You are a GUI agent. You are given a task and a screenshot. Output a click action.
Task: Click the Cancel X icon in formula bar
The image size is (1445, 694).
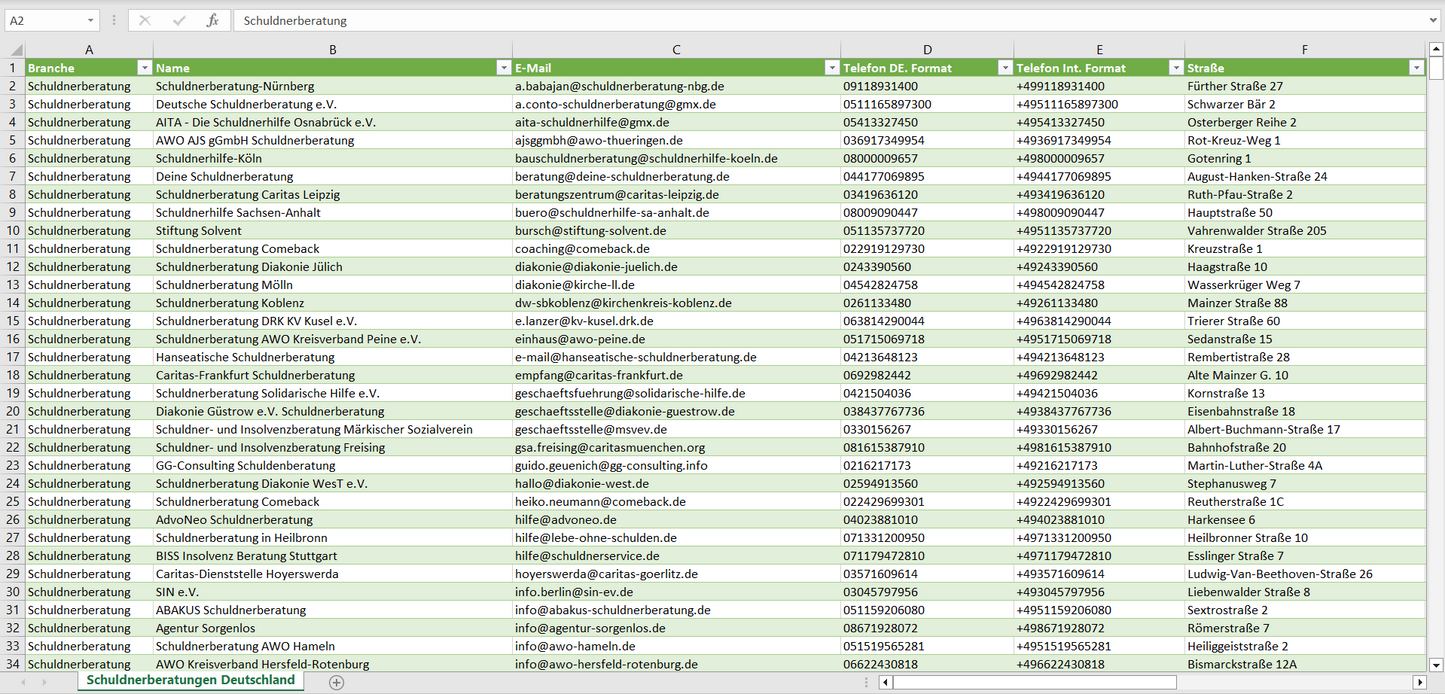tap(145, 20)
